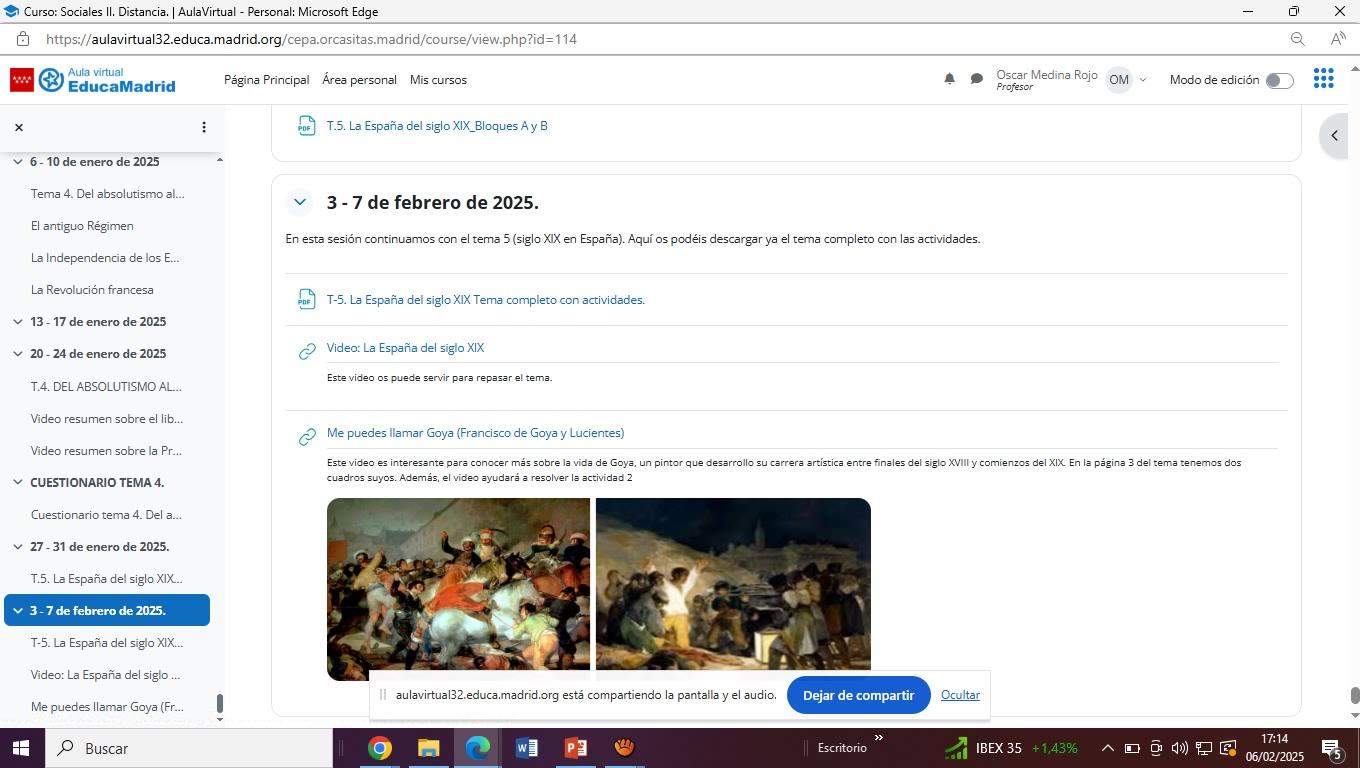1360x768 pixels.
Task: Open the course index options menu
Action: pos(204,127)
